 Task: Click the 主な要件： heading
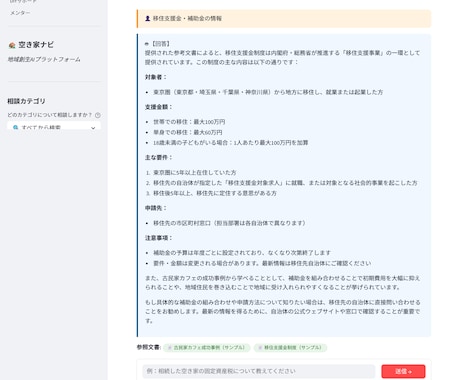[x=158, y=157]
